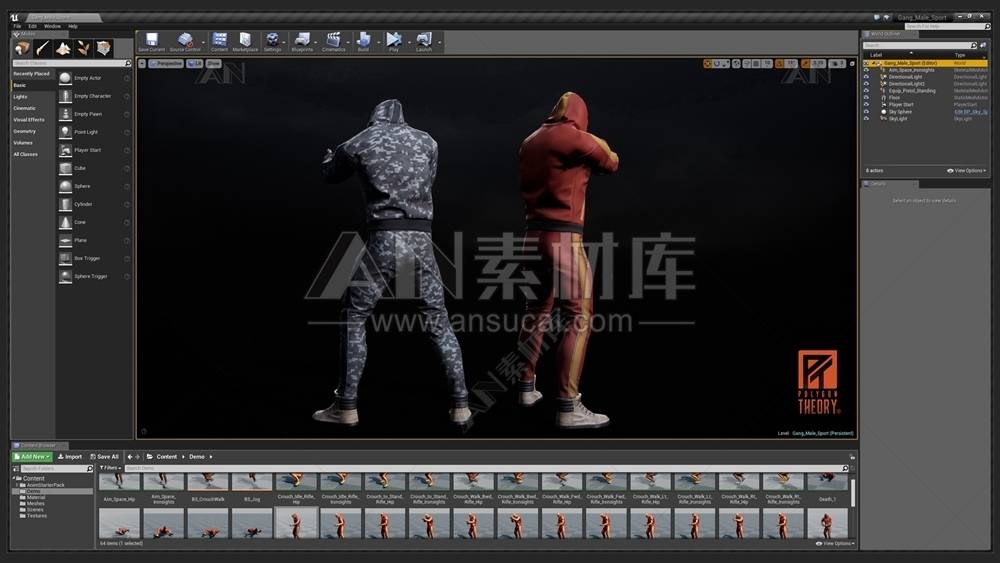Toggle visibility of DirectionalLight2 actor

tap(866, 84)
